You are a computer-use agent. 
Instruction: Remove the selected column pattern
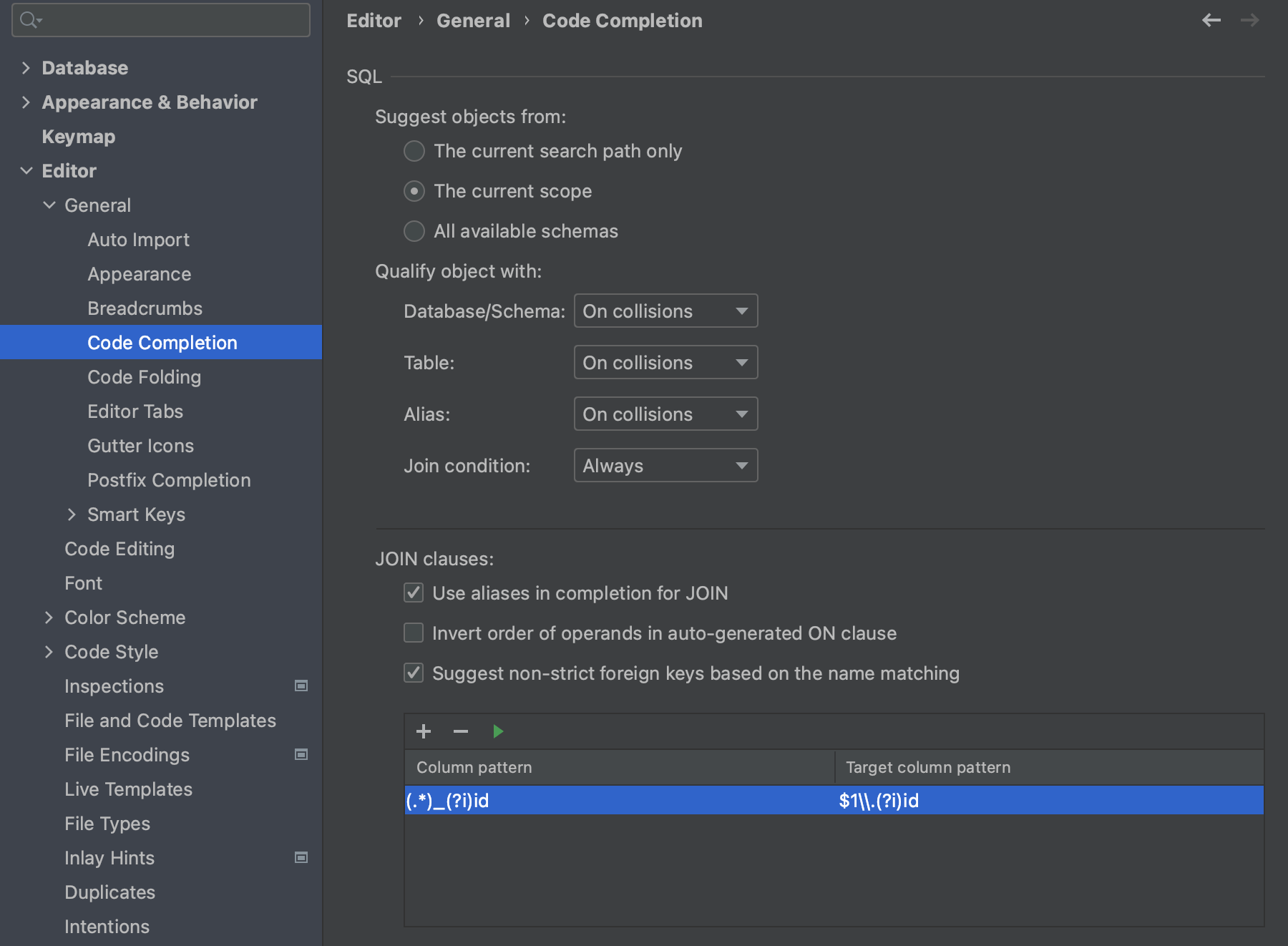click(x=460, y=731)
